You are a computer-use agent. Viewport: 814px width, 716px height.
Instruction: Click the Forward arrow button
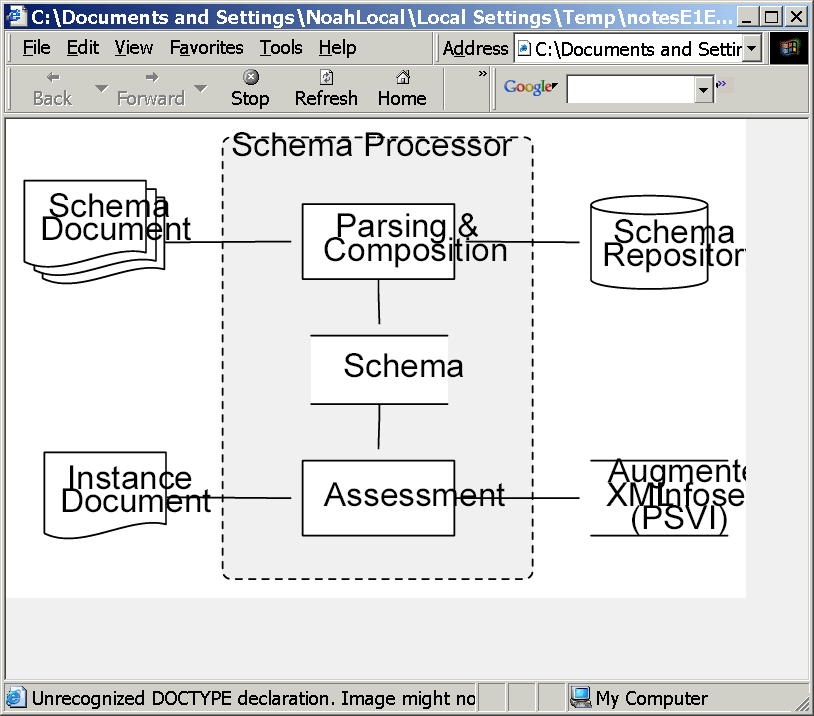pos(150,88)
